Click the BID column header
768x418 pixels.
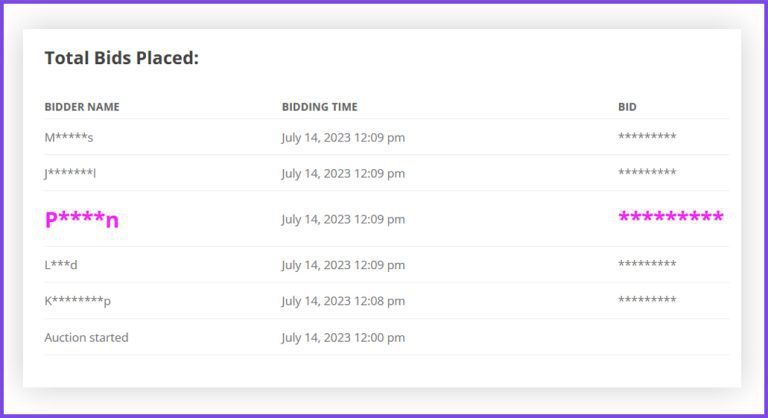[x=627, y=107]
